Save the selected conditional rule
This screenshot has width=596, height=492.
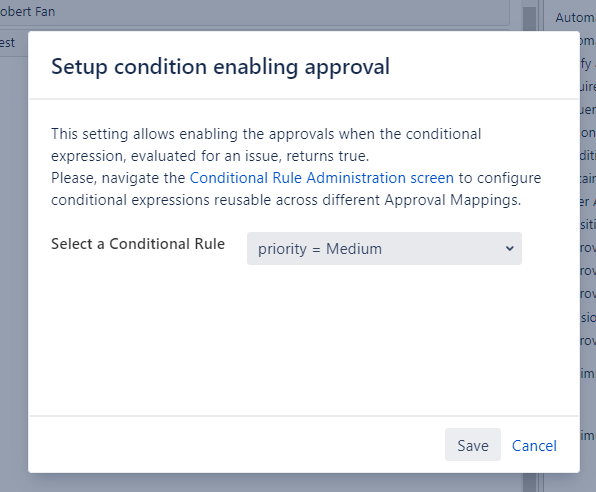(472, 444)
